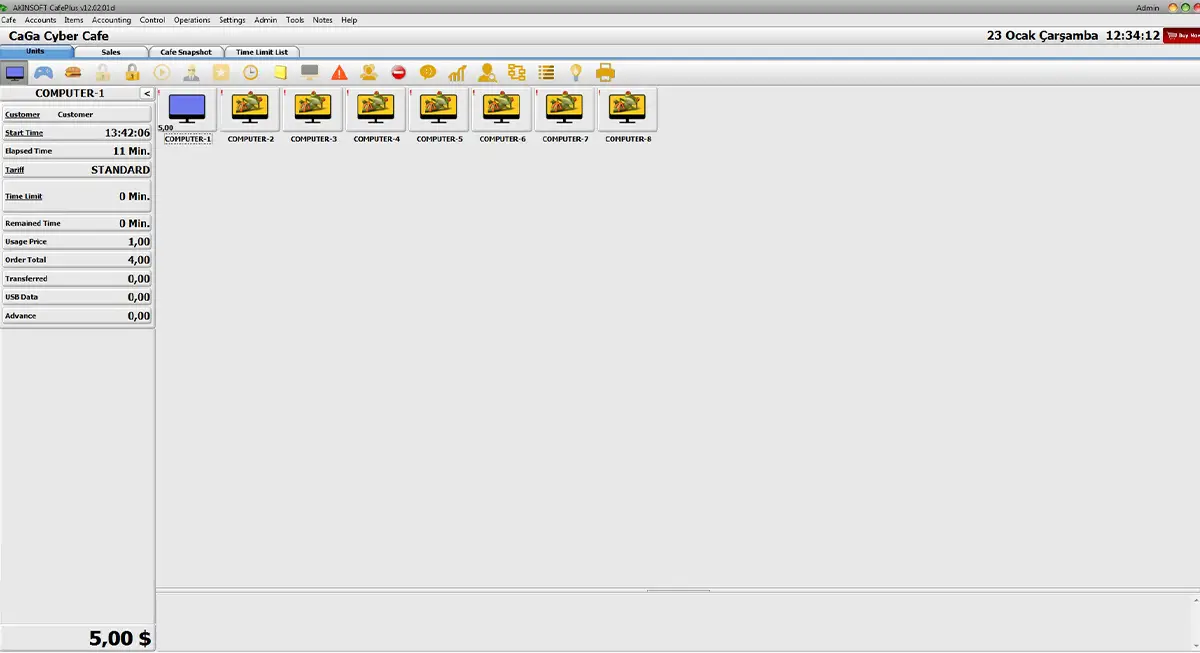Click the faded light padlock icon

pyautogui.click(x=102, y=72)
